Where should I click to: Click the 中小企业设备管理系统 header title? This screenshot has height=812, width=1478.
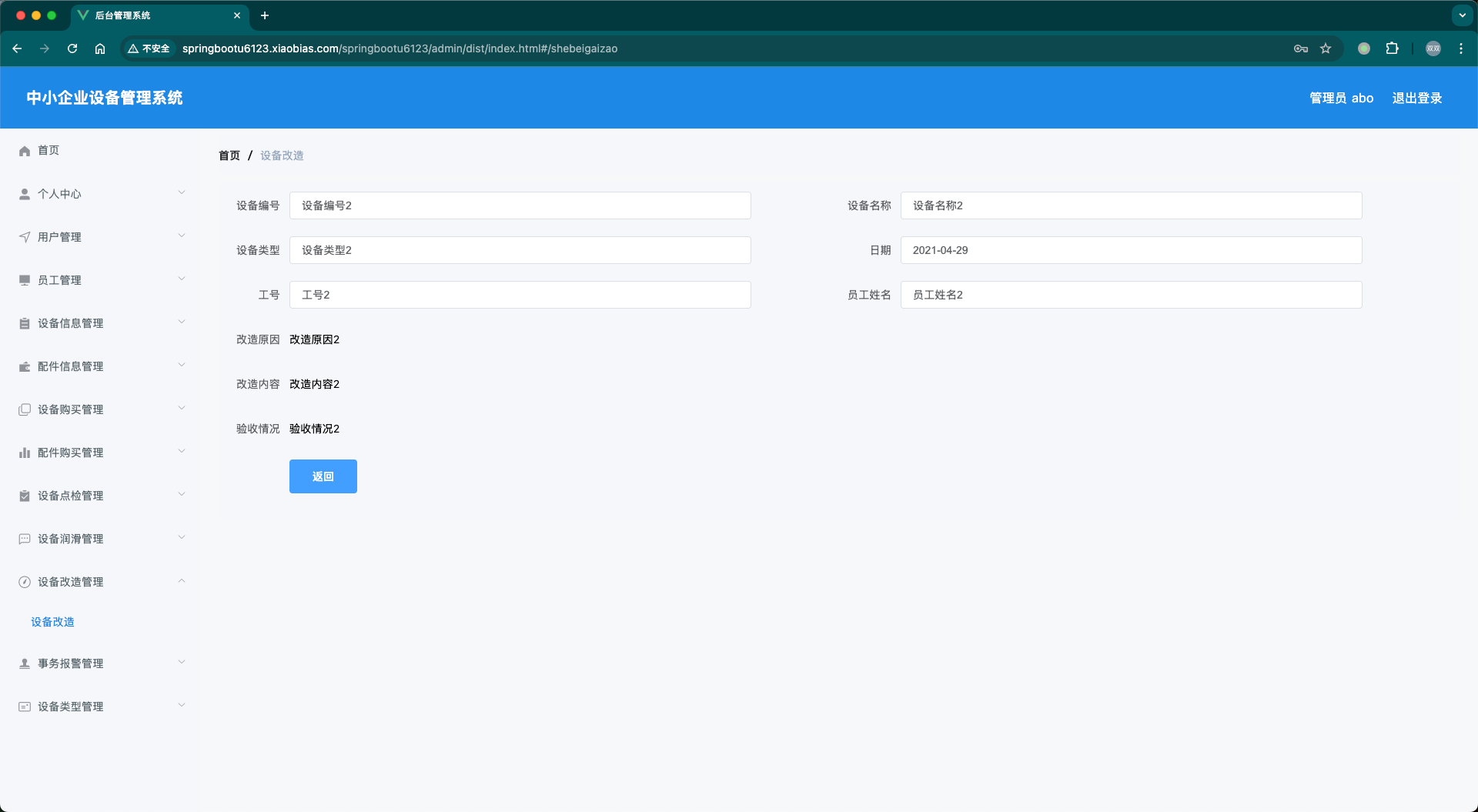[x=105, y=98]
